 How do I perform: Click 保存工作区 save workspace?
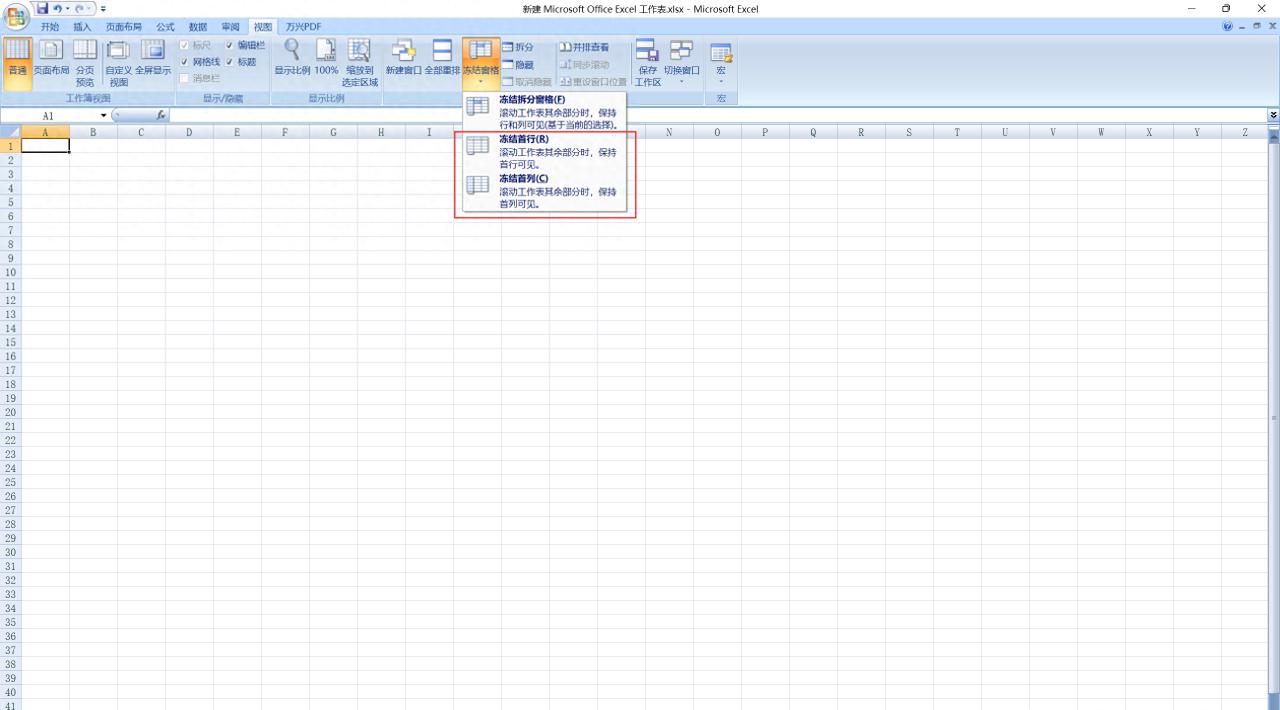[648, 64]
